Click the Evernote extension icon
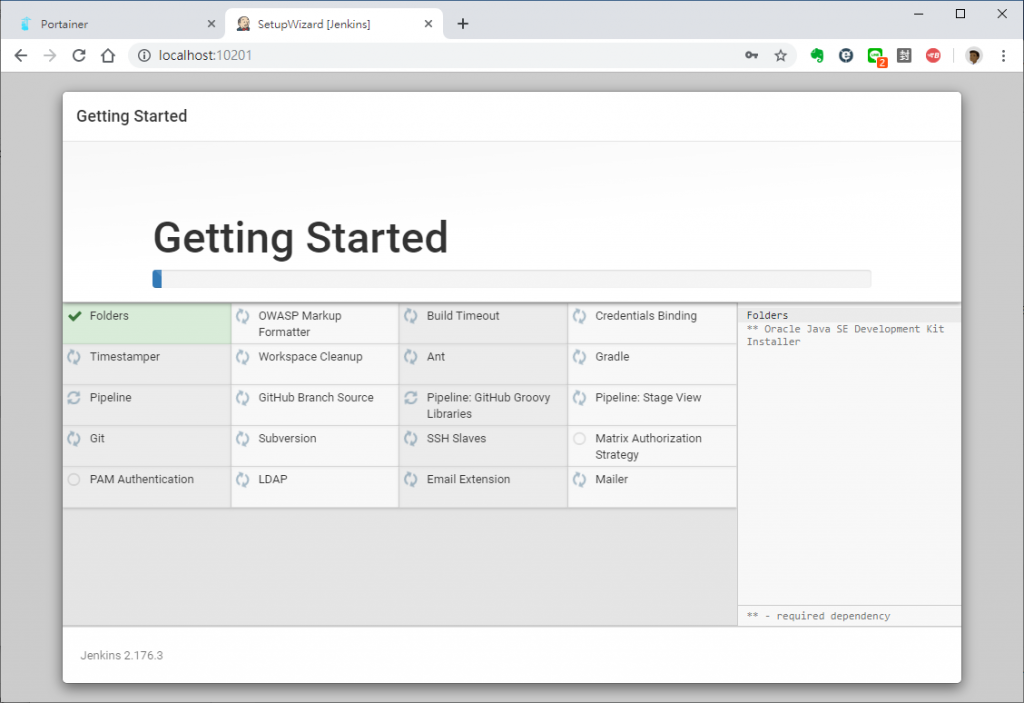1024x703 pixels. (x=817, y=56)
